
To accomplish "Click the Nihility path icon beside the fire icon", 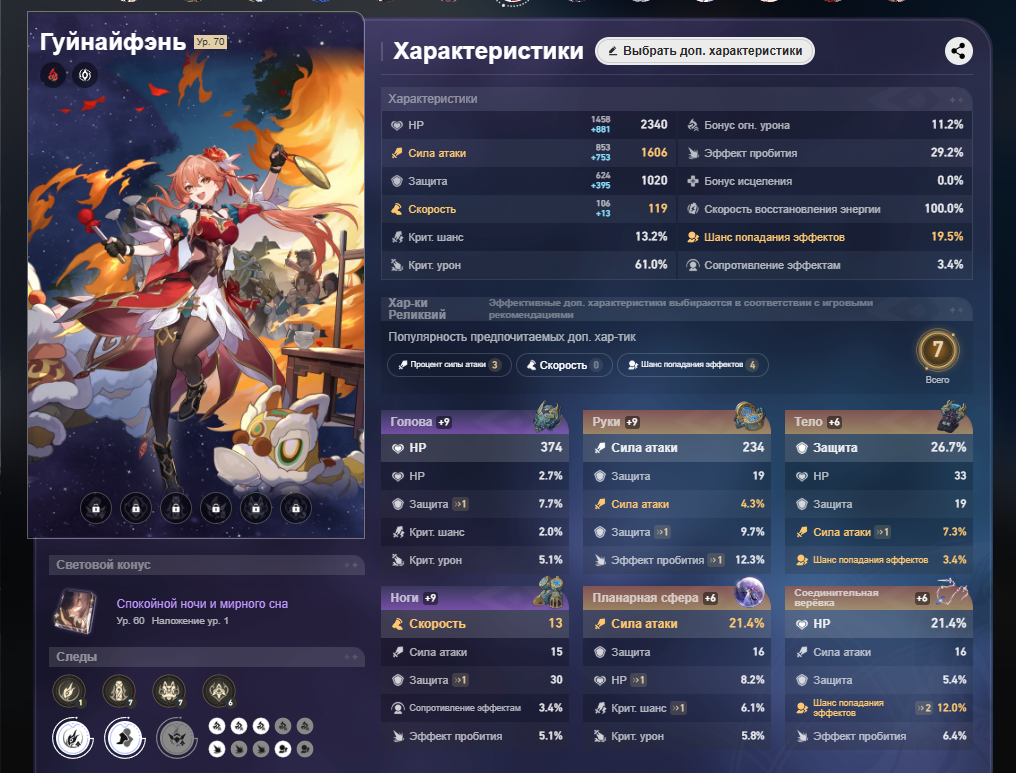I will (85, 75).
